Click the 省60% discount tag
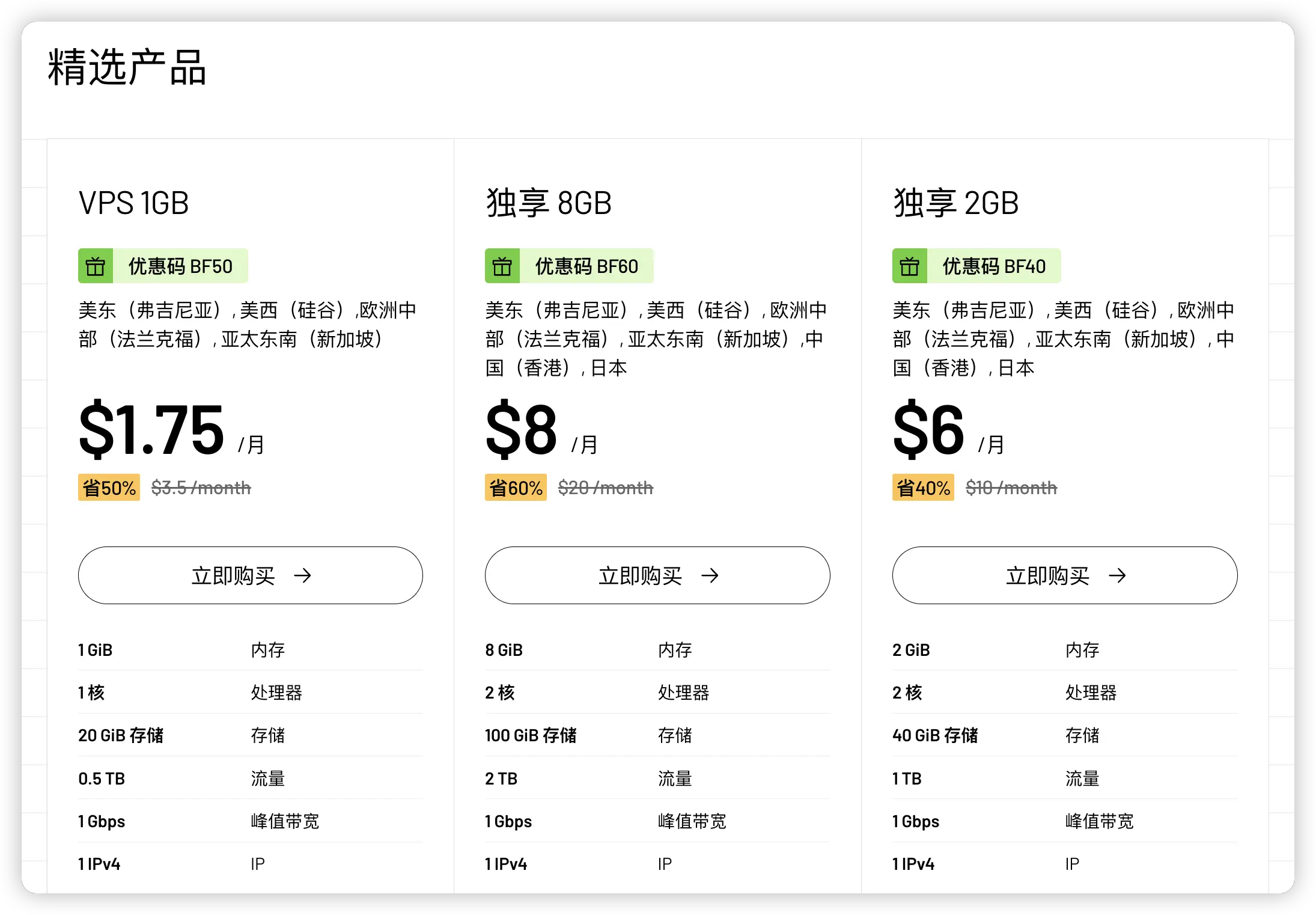The height and width of the screenshot is (915, 1316). [516, 488]
